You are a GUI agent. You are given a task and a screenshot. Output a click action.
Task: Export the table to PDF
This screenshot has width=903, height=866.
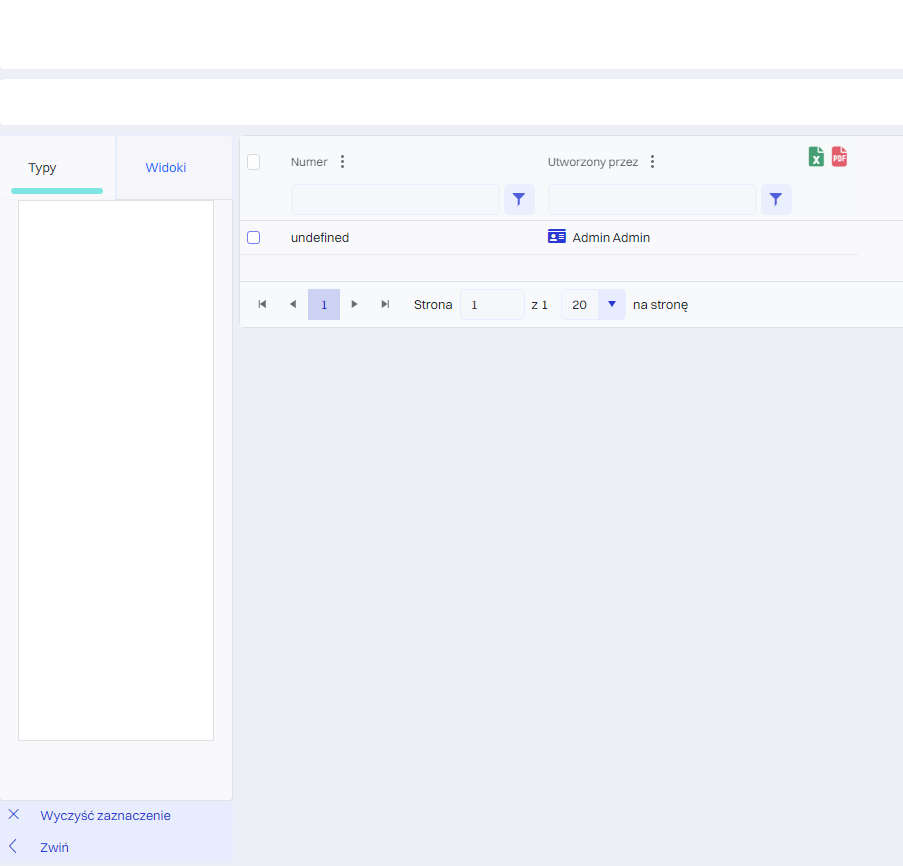(839, 157)
